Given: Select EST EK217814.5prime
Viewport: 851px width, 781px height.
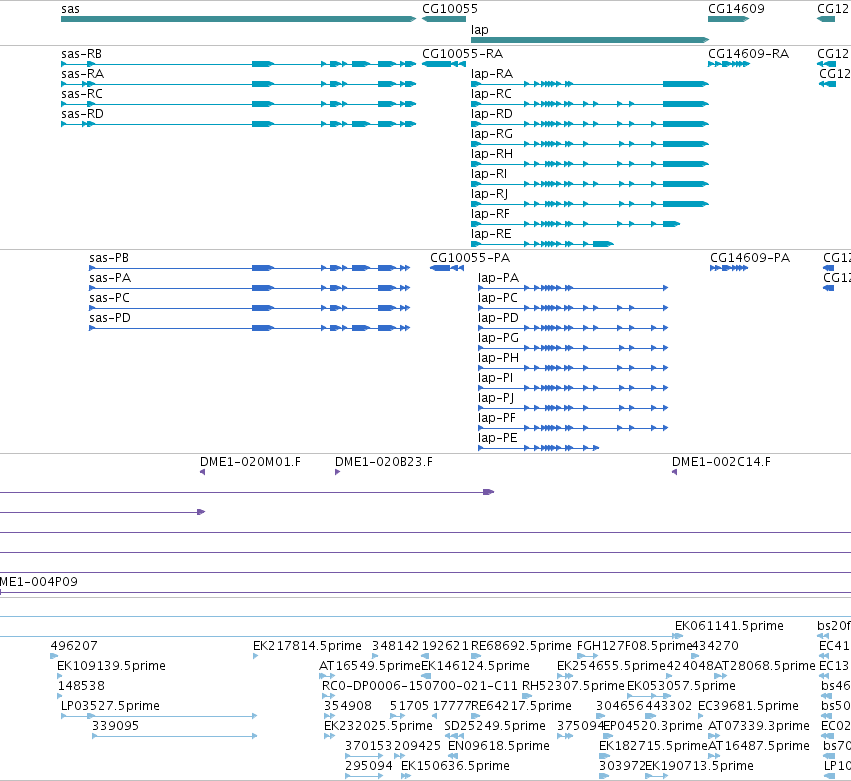Looking at the screenshot, I should click(256, 656).
